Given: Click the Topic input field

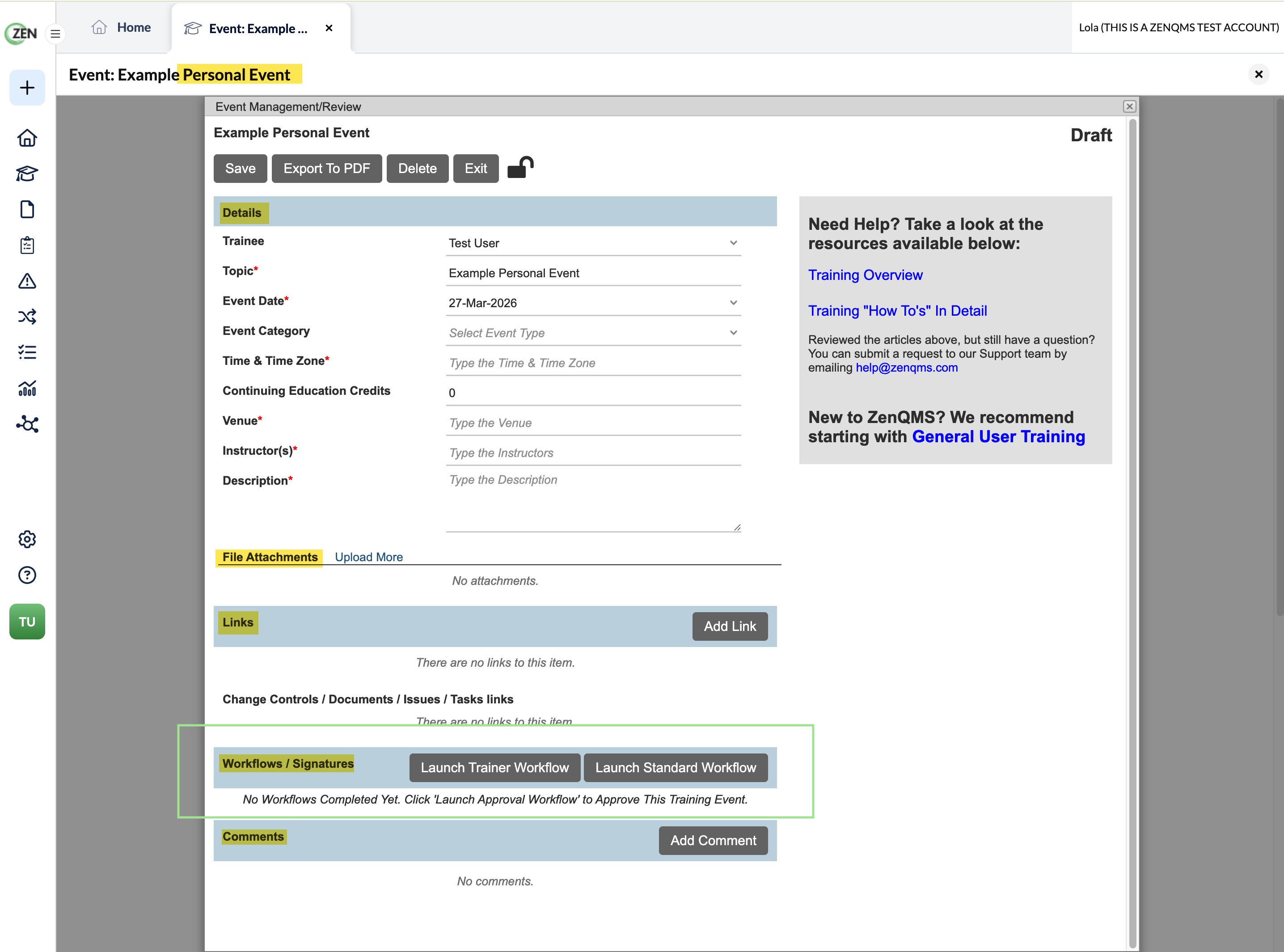Looking at the screenshot, I should click(x=593, y=273).
